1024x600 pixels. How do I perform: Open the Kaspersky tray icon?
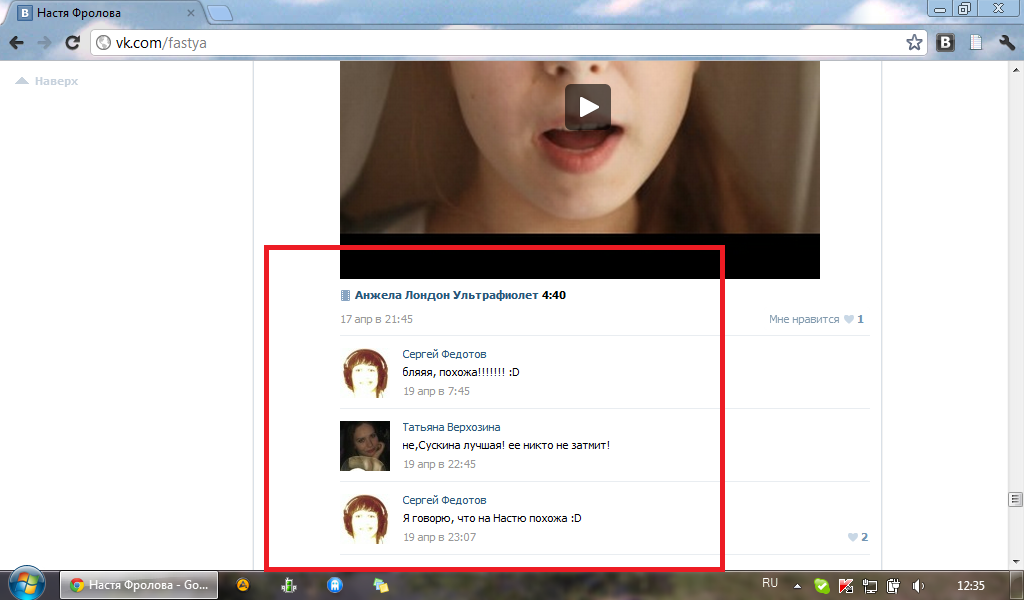(846, 586)
